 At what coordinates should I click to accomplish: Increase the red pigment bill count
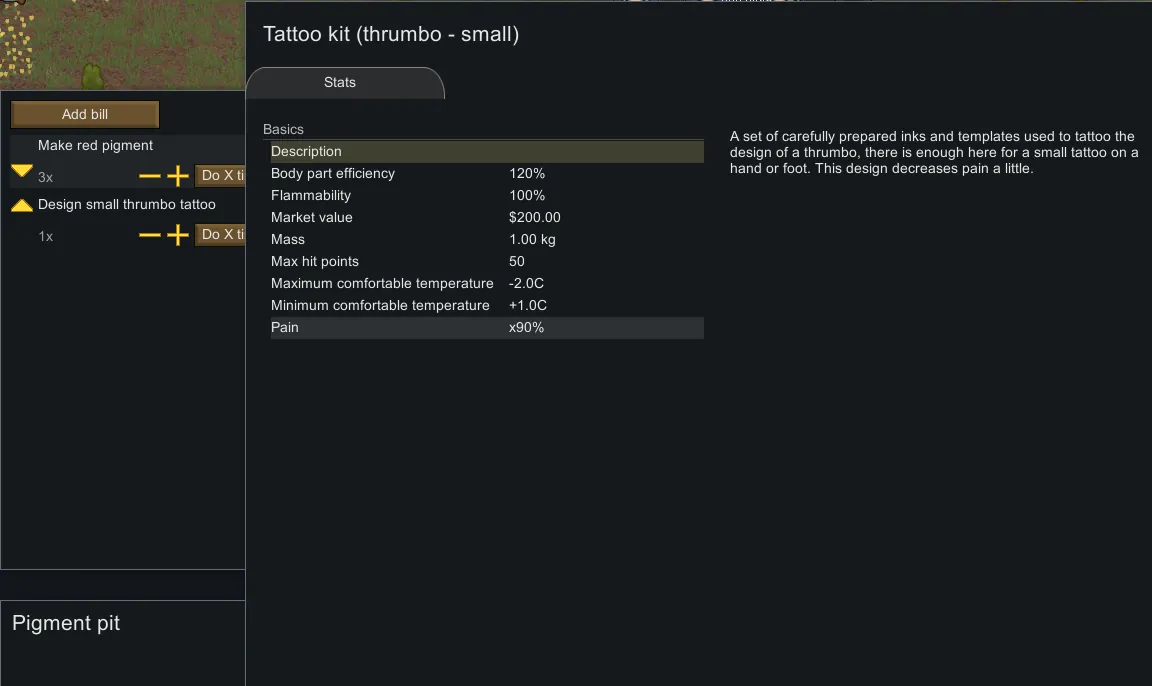177,177
